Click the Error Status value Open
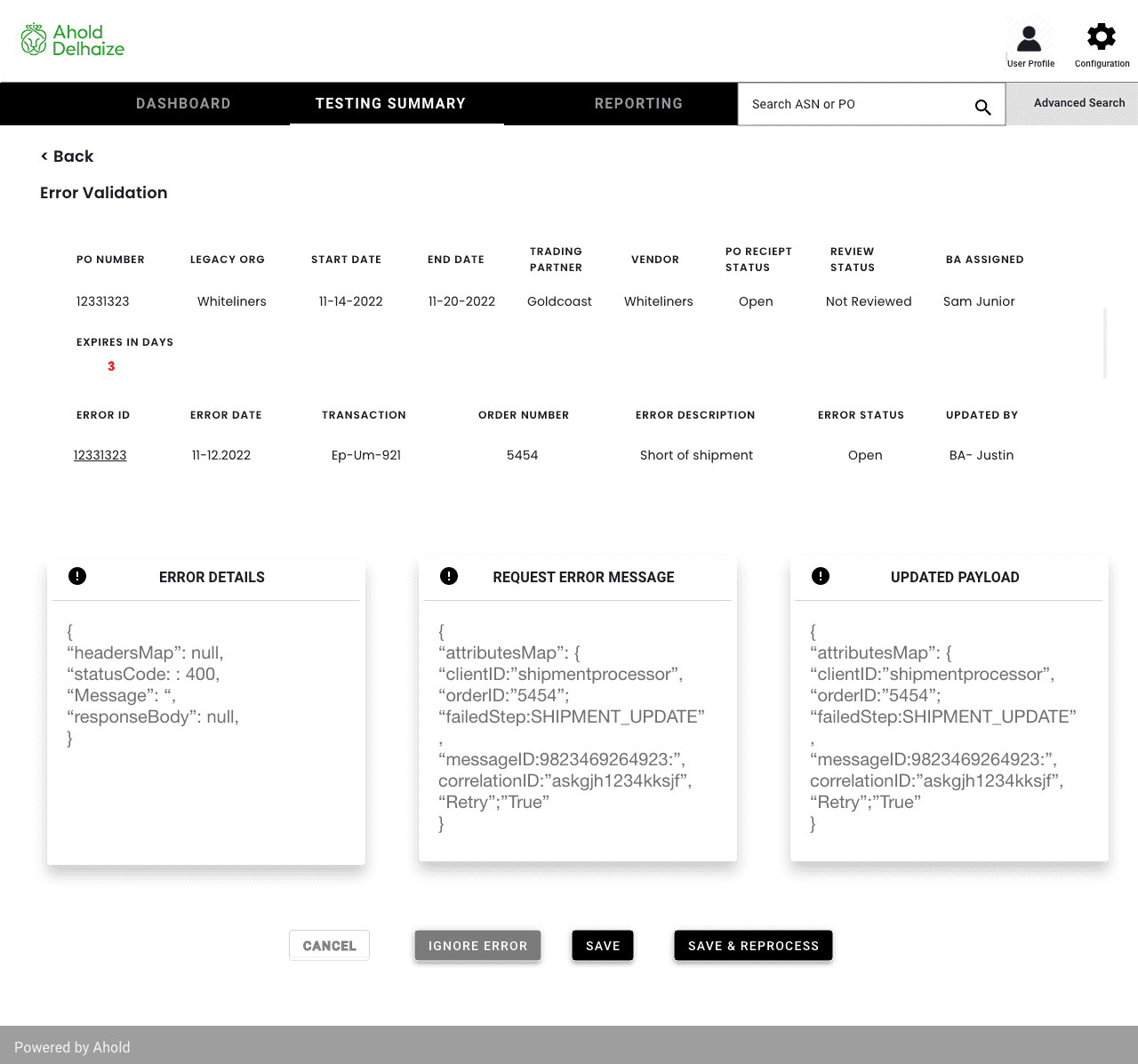Screen dimensions: 1138x1064 (865, 455)
